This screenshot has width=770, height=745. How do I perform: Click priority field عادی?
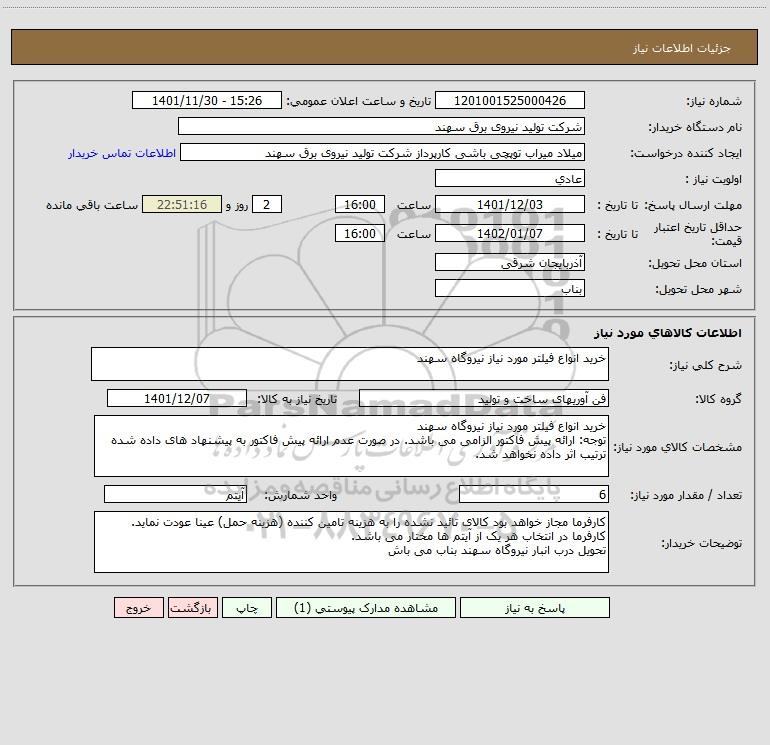[x=510, y=178]
